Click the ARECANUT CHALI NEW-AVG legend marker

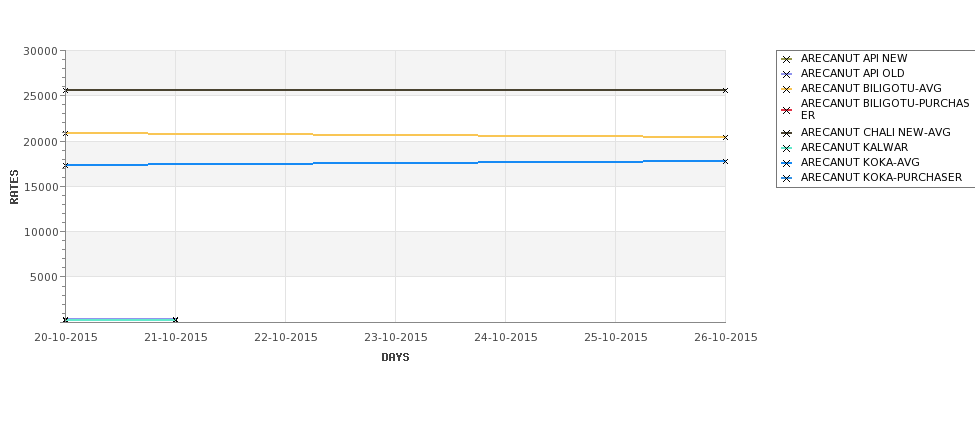click(786, 133)
